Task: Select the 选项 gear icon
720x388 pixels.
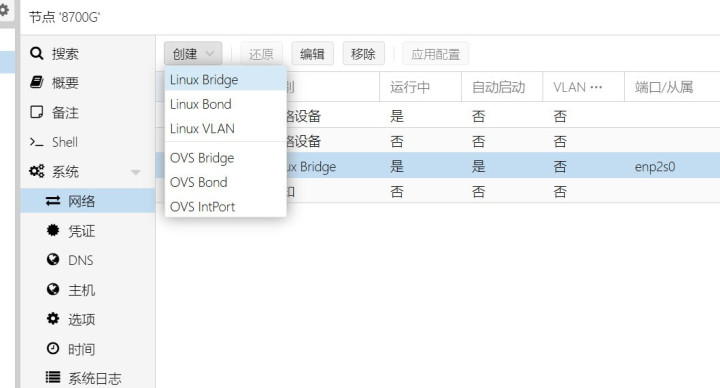Action: click(x=53, y=319)
